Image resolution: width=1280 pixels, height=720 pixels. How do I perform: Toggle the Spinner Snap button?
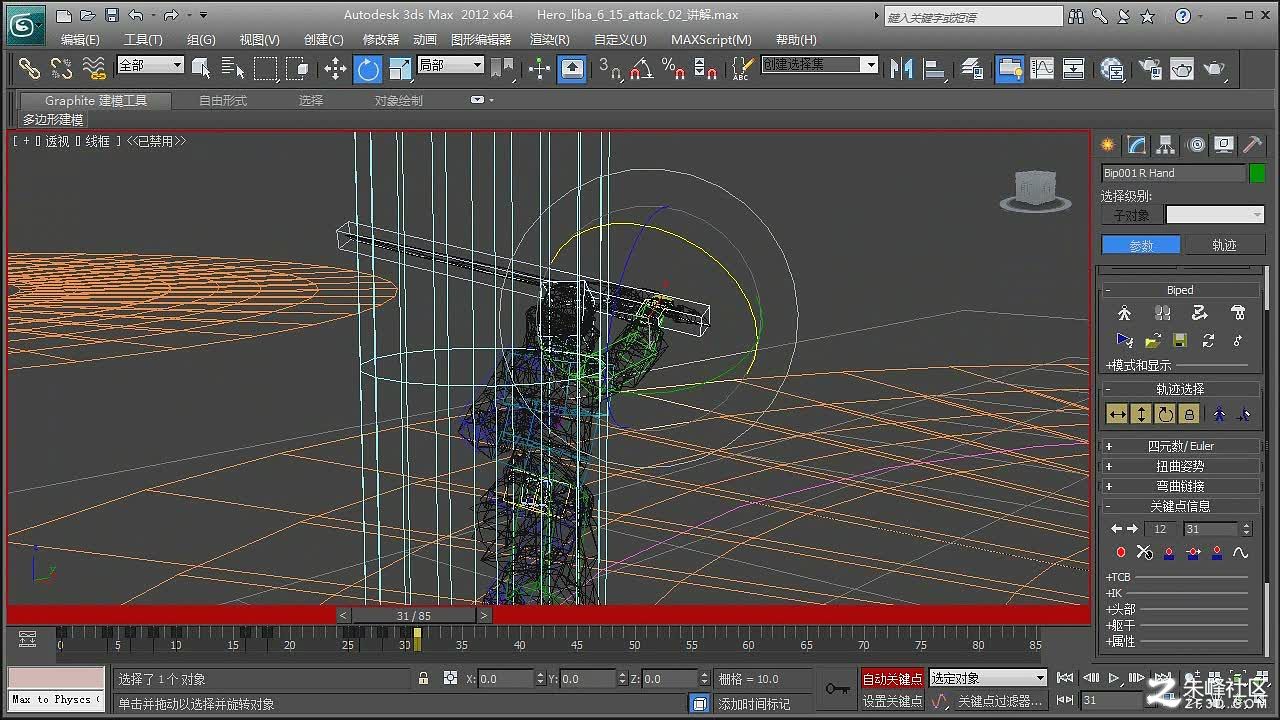(x=706, y=68)
